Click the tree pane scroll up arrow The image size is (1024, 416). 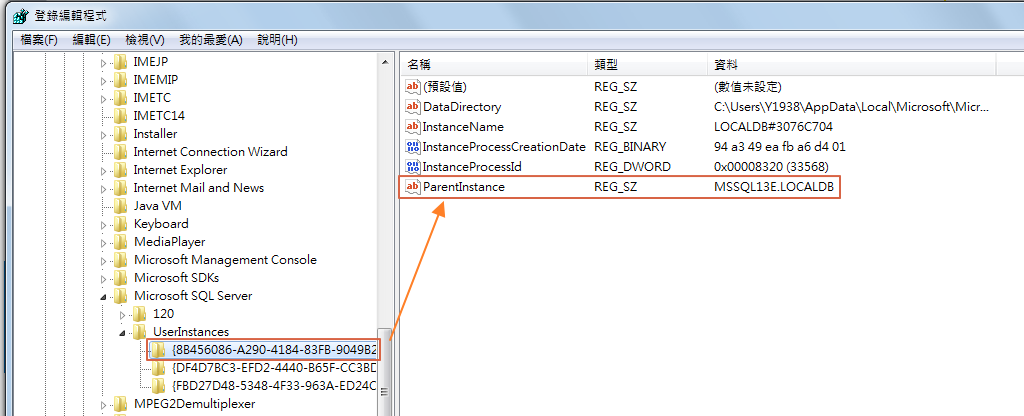pyautogui.click(x=386, y=63)
